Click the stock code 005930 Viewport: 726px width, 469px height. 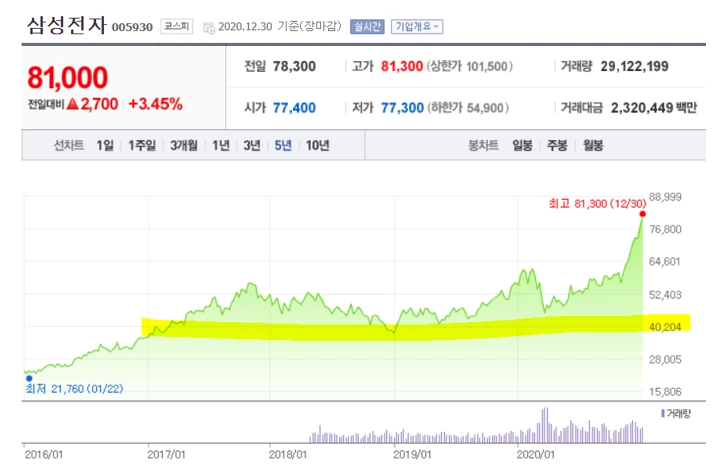coord(132,27)
